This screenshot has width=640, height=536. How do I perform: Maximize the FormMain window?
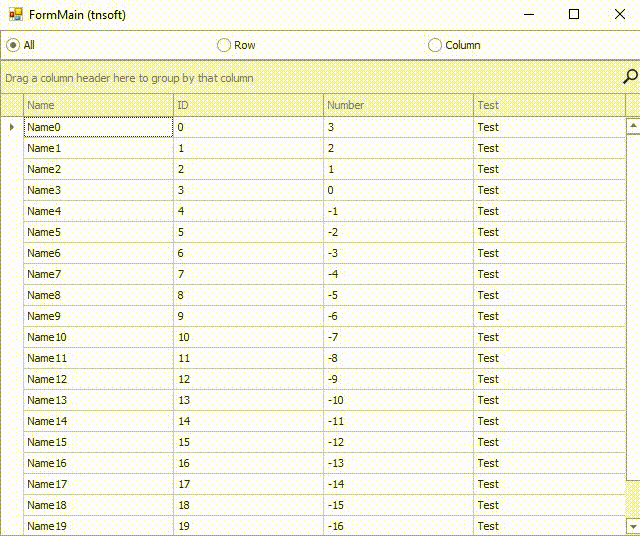(574, 15)
